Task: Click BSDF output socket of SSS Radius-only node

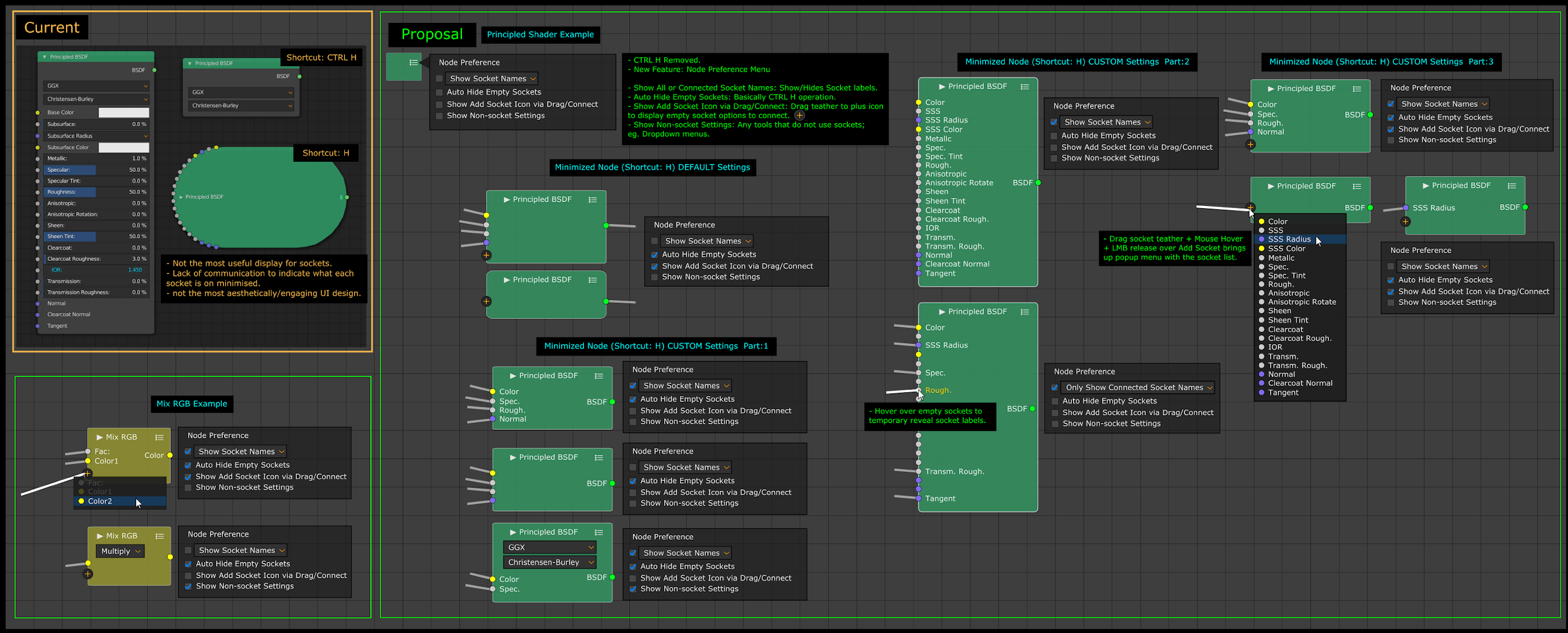Action: [1525, 207]
